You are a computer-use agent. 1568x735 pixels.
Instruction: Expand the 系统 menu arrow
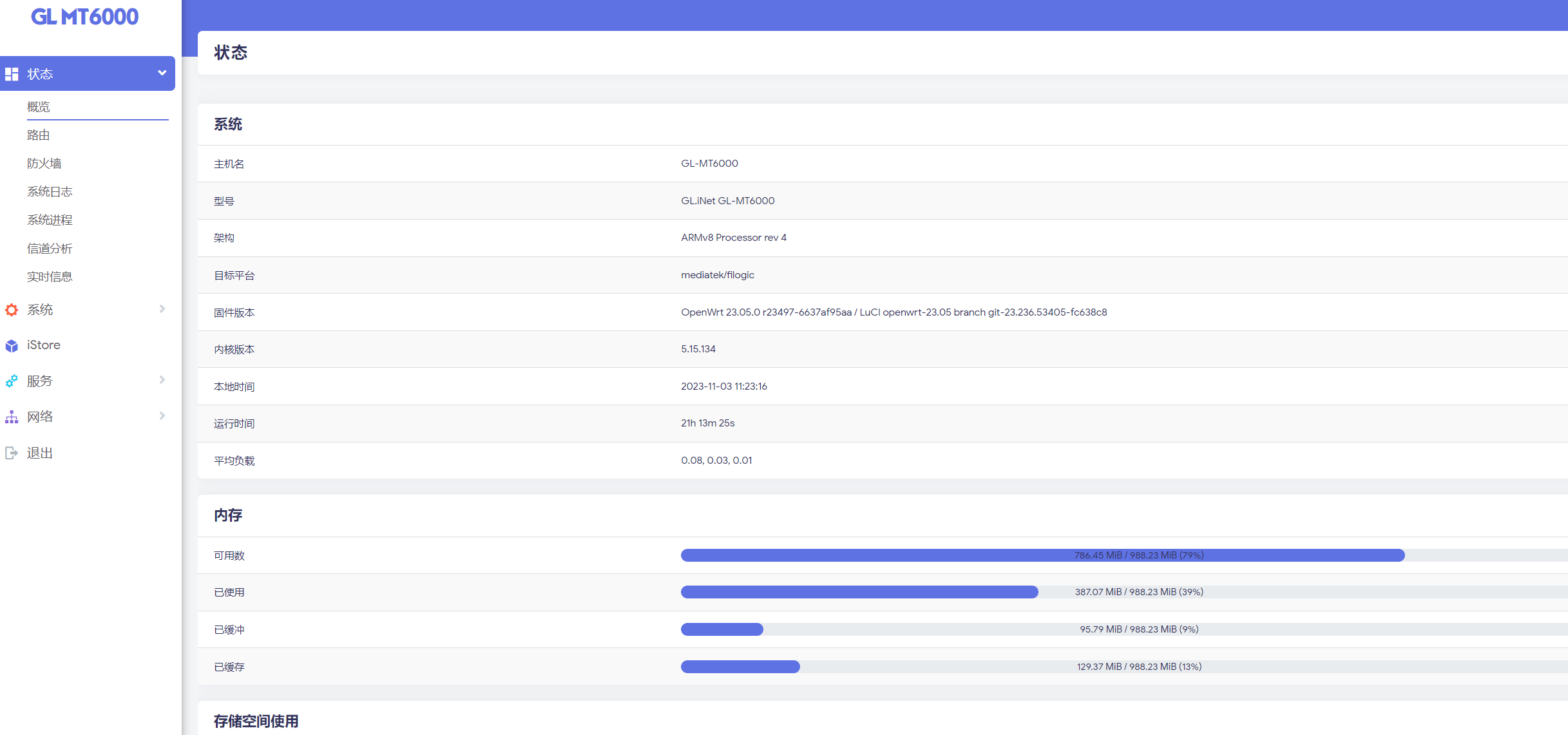(x=162, y=309)
